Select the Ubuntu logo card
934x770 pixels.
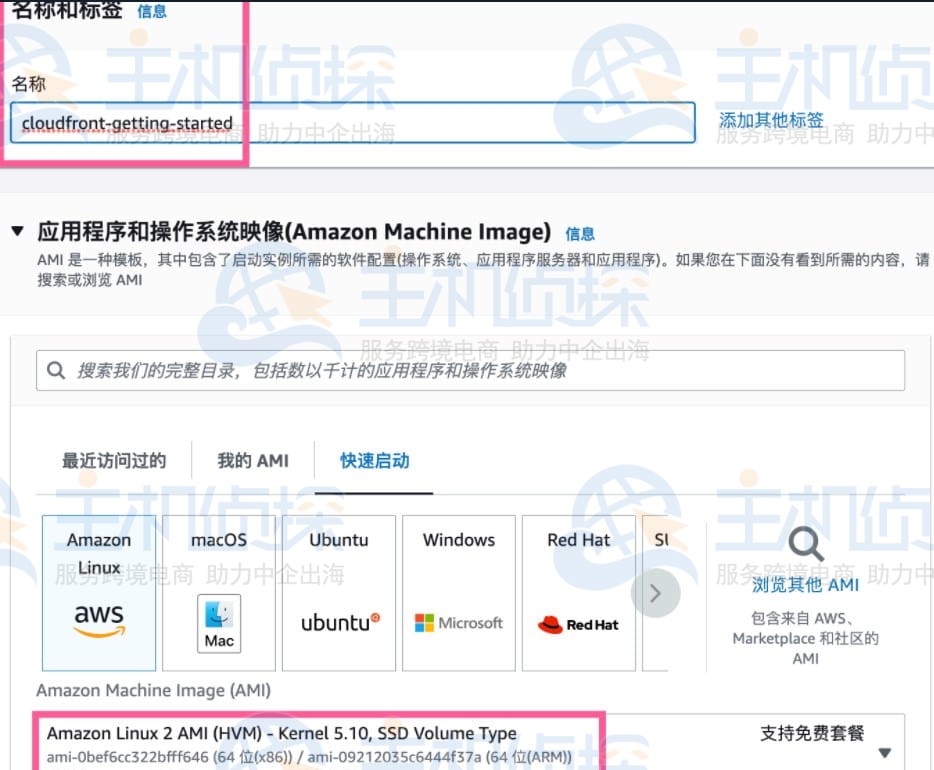tap(338, 592)
